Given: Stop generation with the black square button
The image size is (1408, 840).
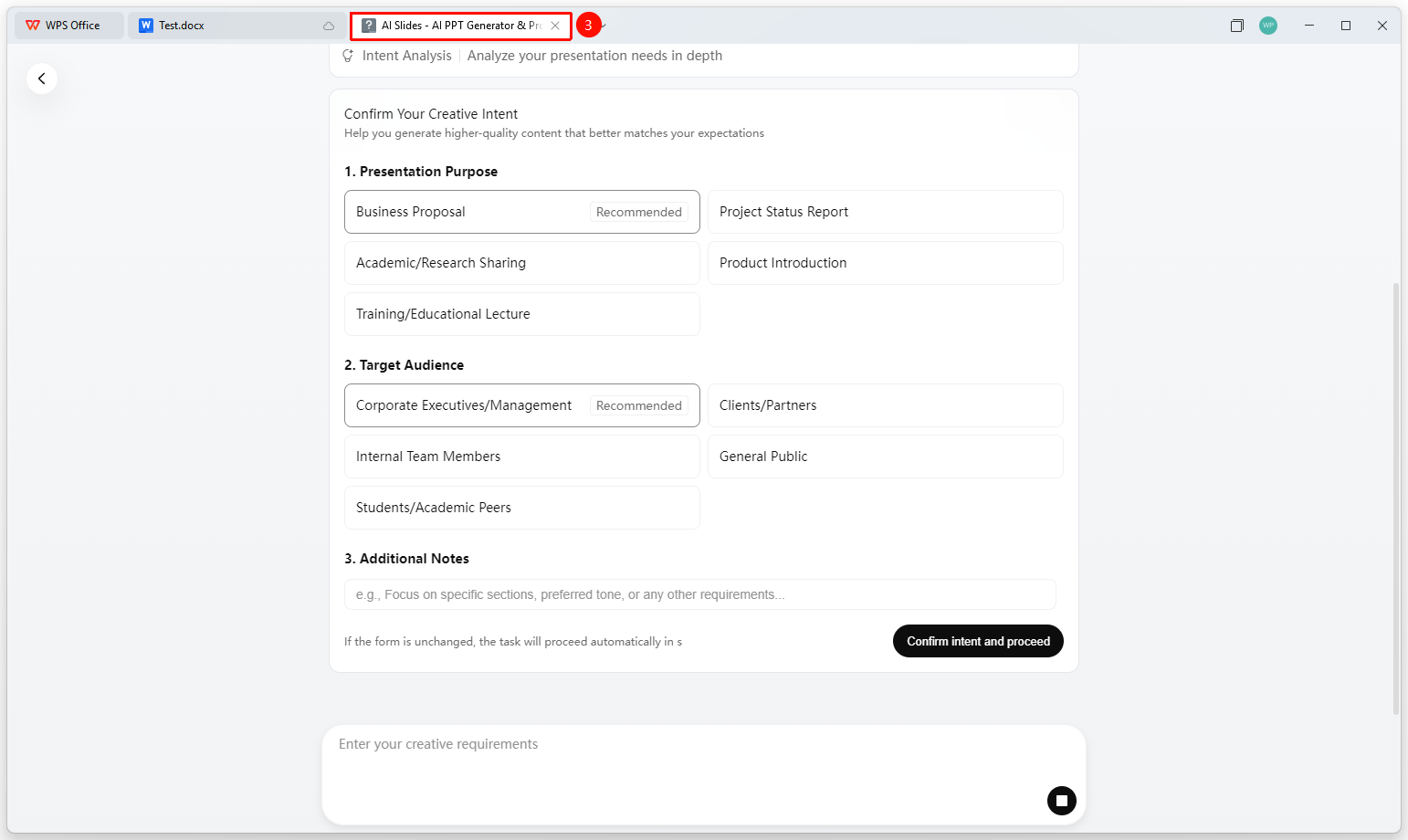Looking at the screenshot, I should (x=1061, y=801).
